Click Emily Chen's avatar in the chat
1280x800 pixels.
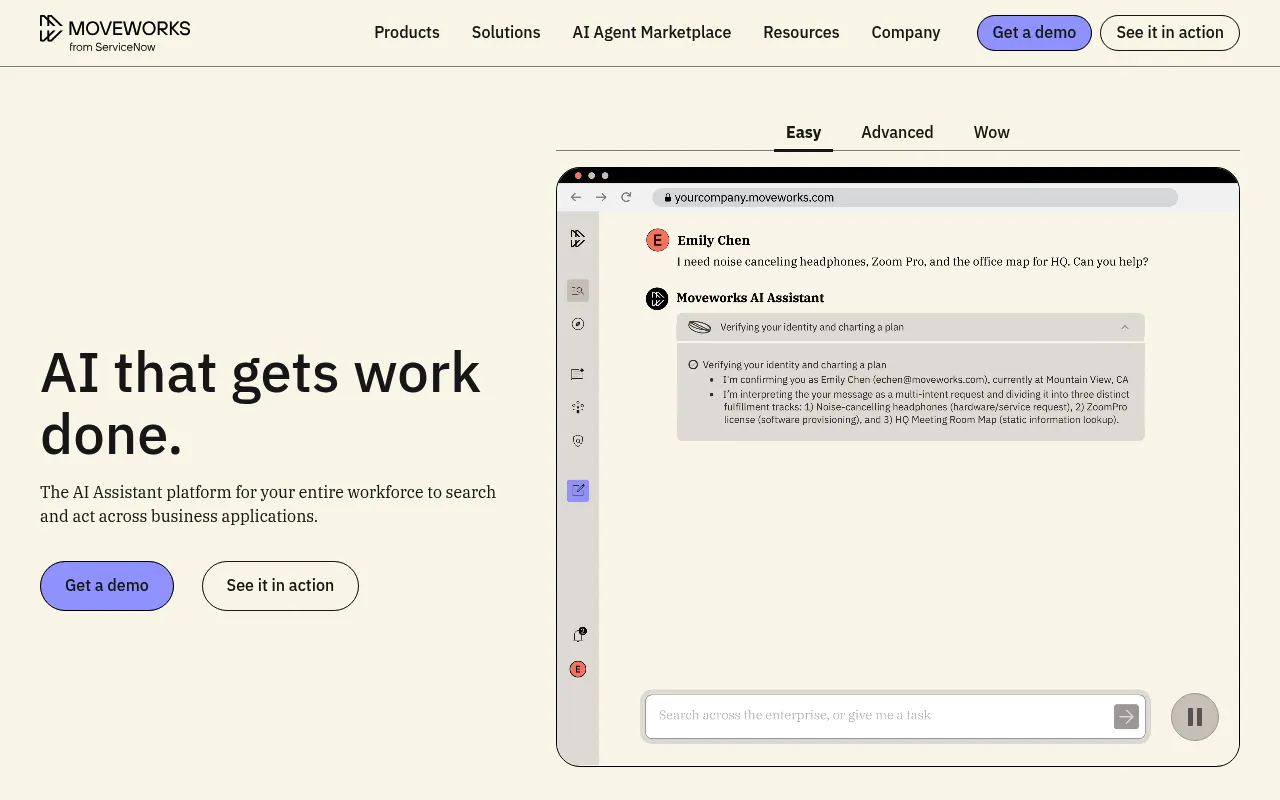[x=657, y=240]
